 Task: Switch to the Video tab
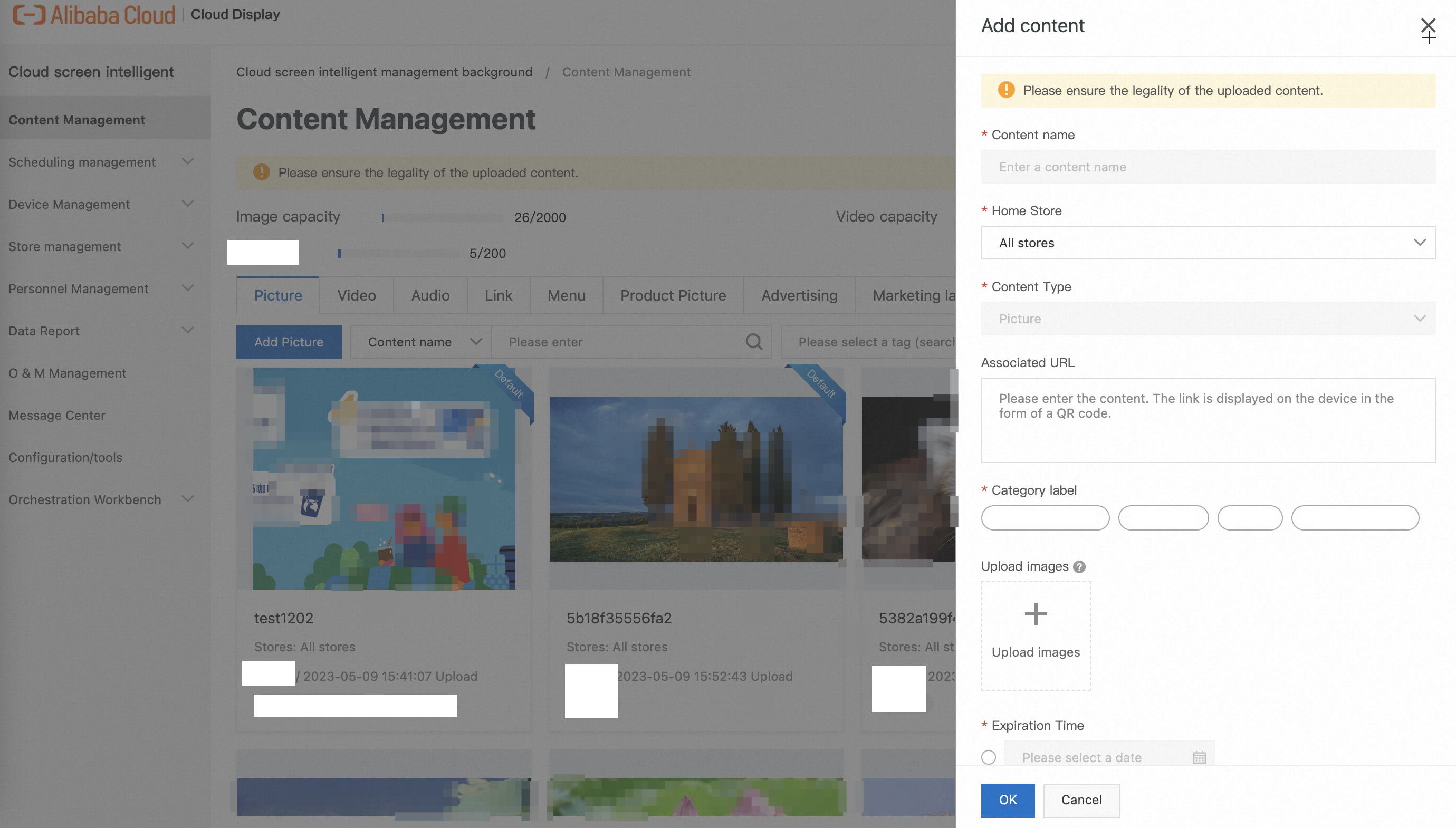coord(357,296)
